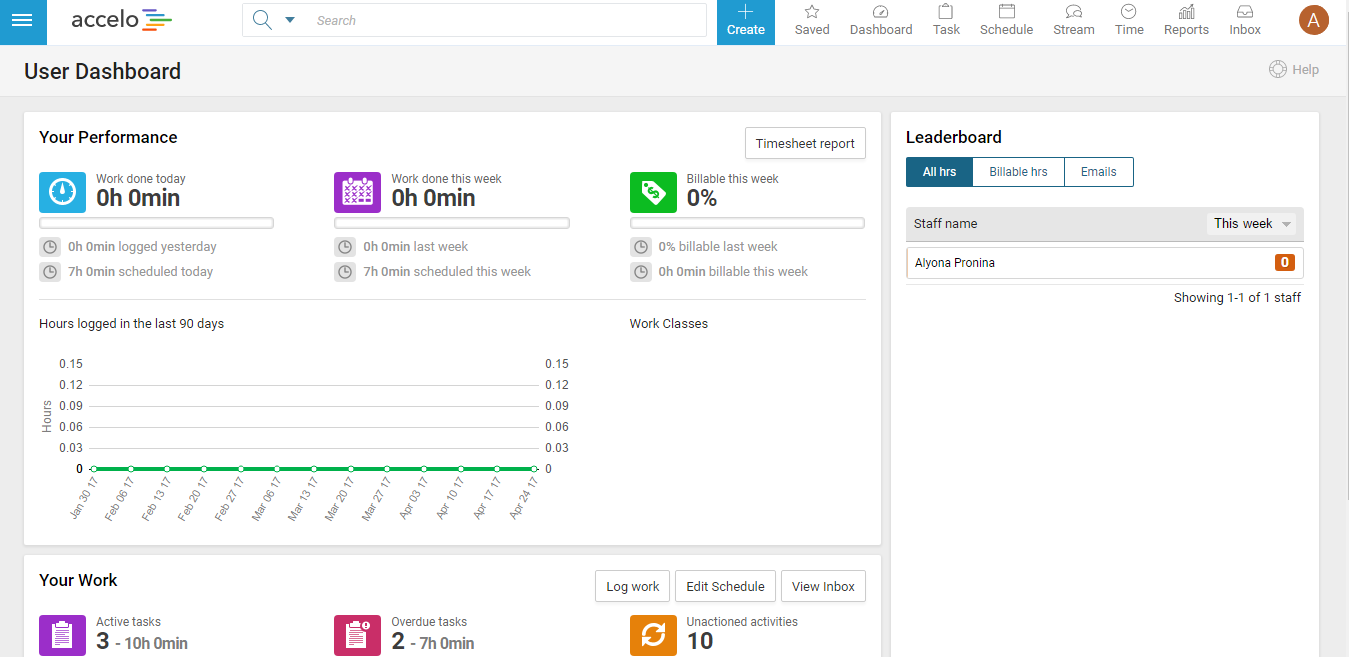Open the This week period dropdown
Viewport: 1349px width, 657px height.
[x=1252, y=224]
